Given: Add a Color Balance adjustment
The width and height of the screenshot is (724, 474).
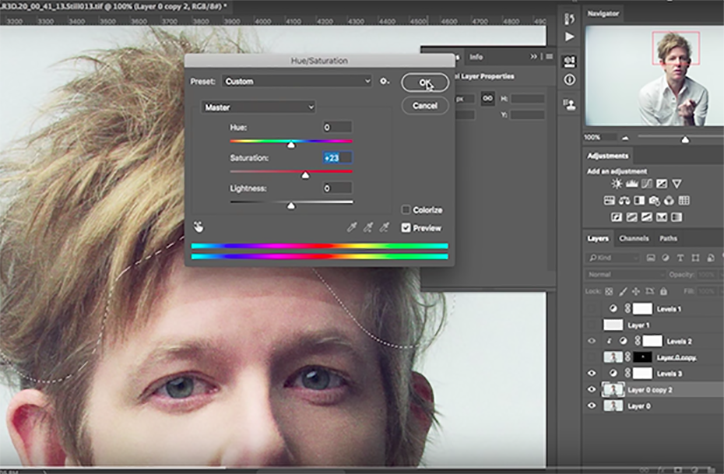Looking at the screenshot, I should (624, 200).
